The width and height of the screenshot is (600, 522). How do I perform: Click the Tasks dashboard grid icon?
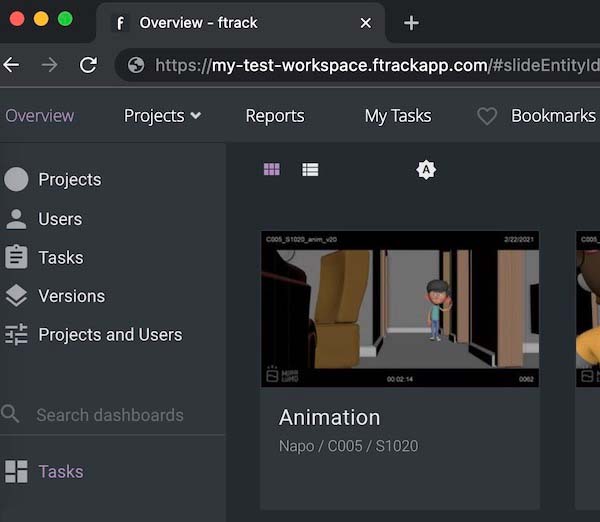click(16, 472)
